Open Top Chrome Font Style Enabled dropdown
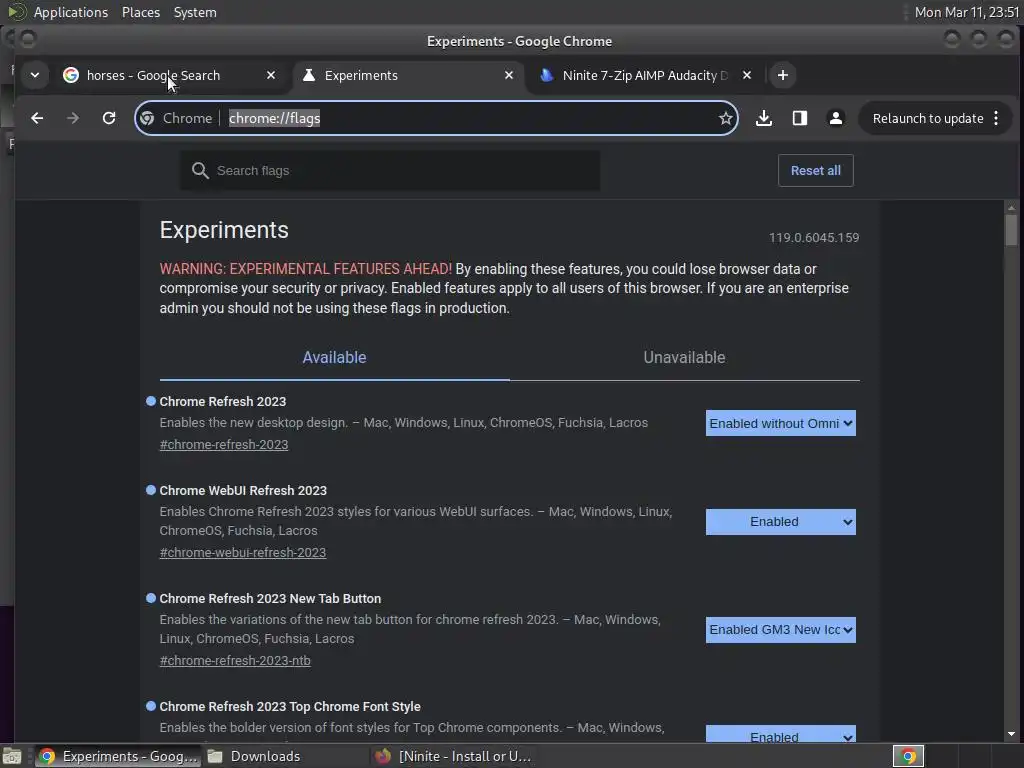 pos(780,735)
